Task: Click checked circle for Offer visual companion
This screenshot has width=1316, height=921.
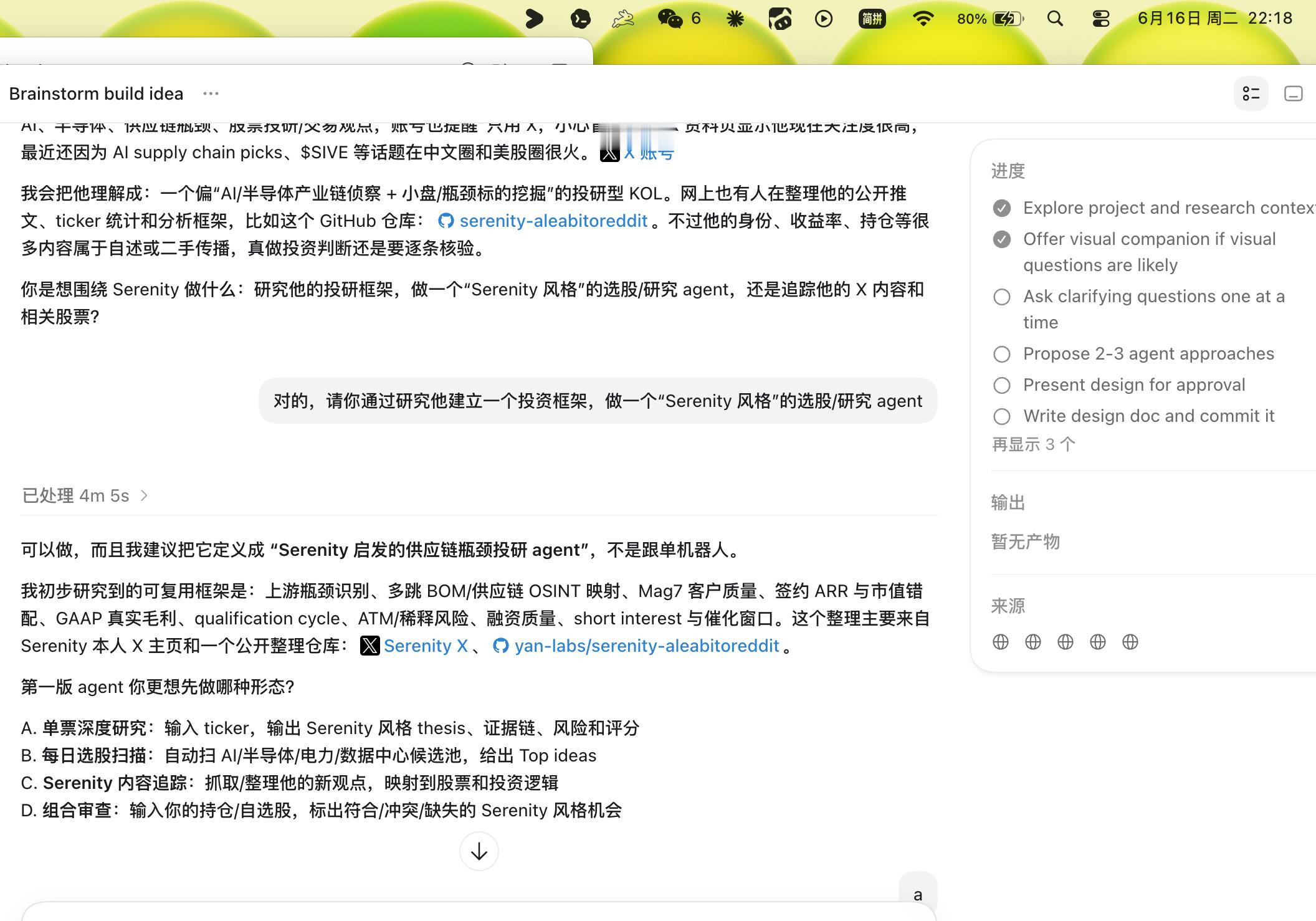Action: coord(1002,239)
